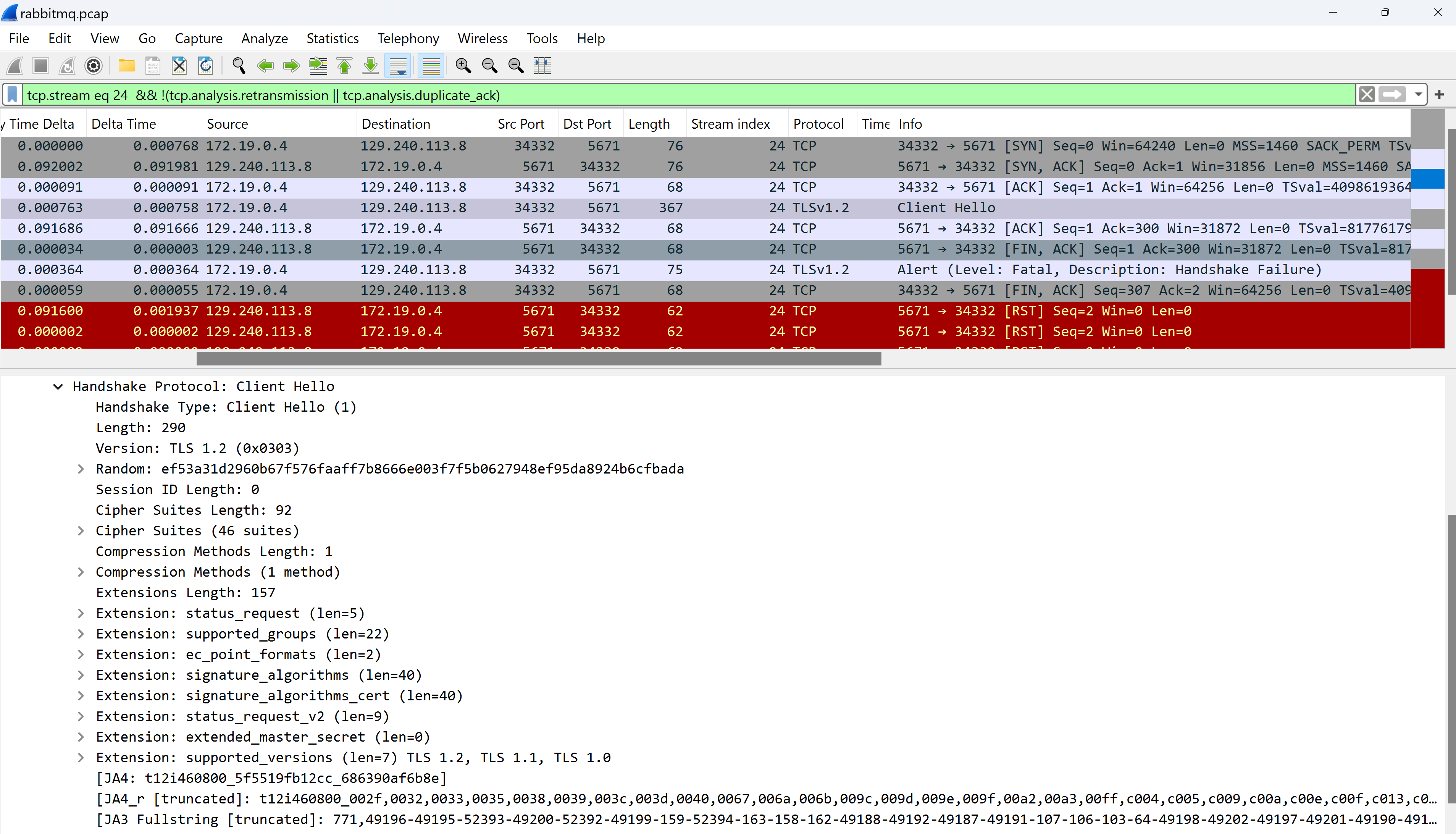
Task: Open the filter expression history dropdown
Action: pyautogui.click(x=1418, y=95)
